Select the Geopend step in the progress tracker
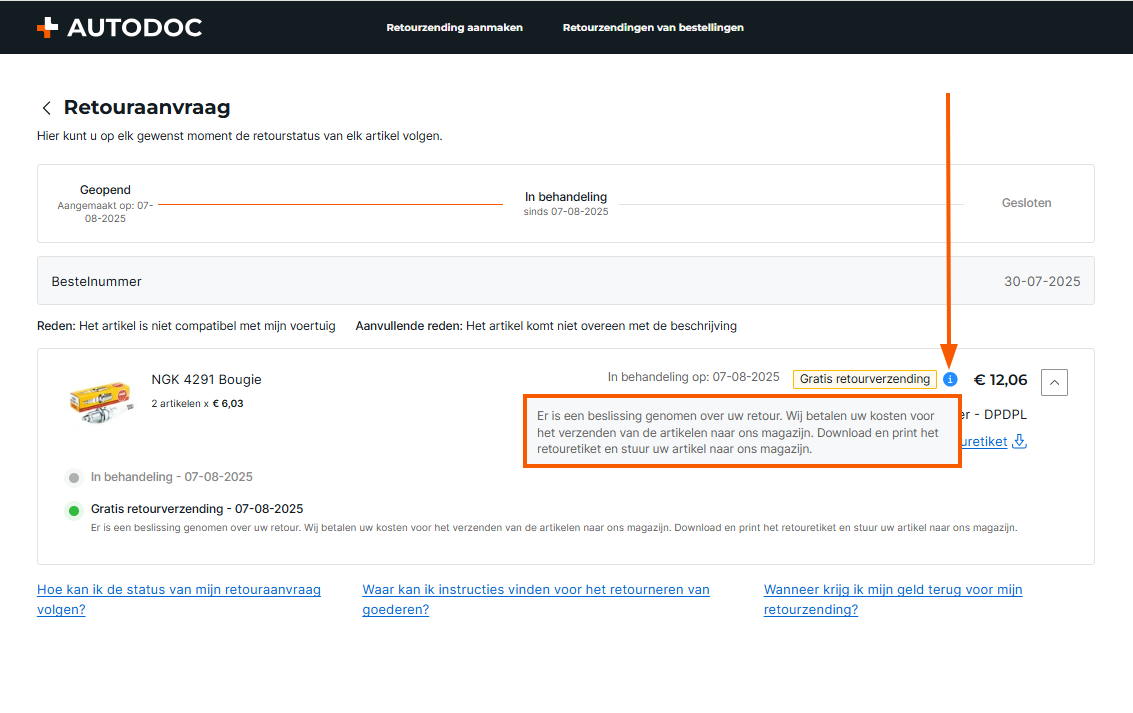The height and width of the screenshot is (713, 1133). pyautogui.click(x=105, y=190)
